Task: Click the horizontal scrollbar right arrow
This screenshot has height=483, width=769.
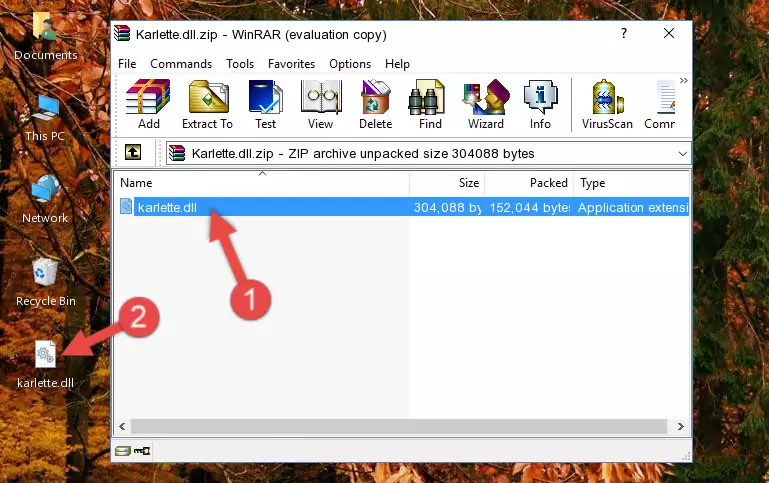Action: click(681, 427)
